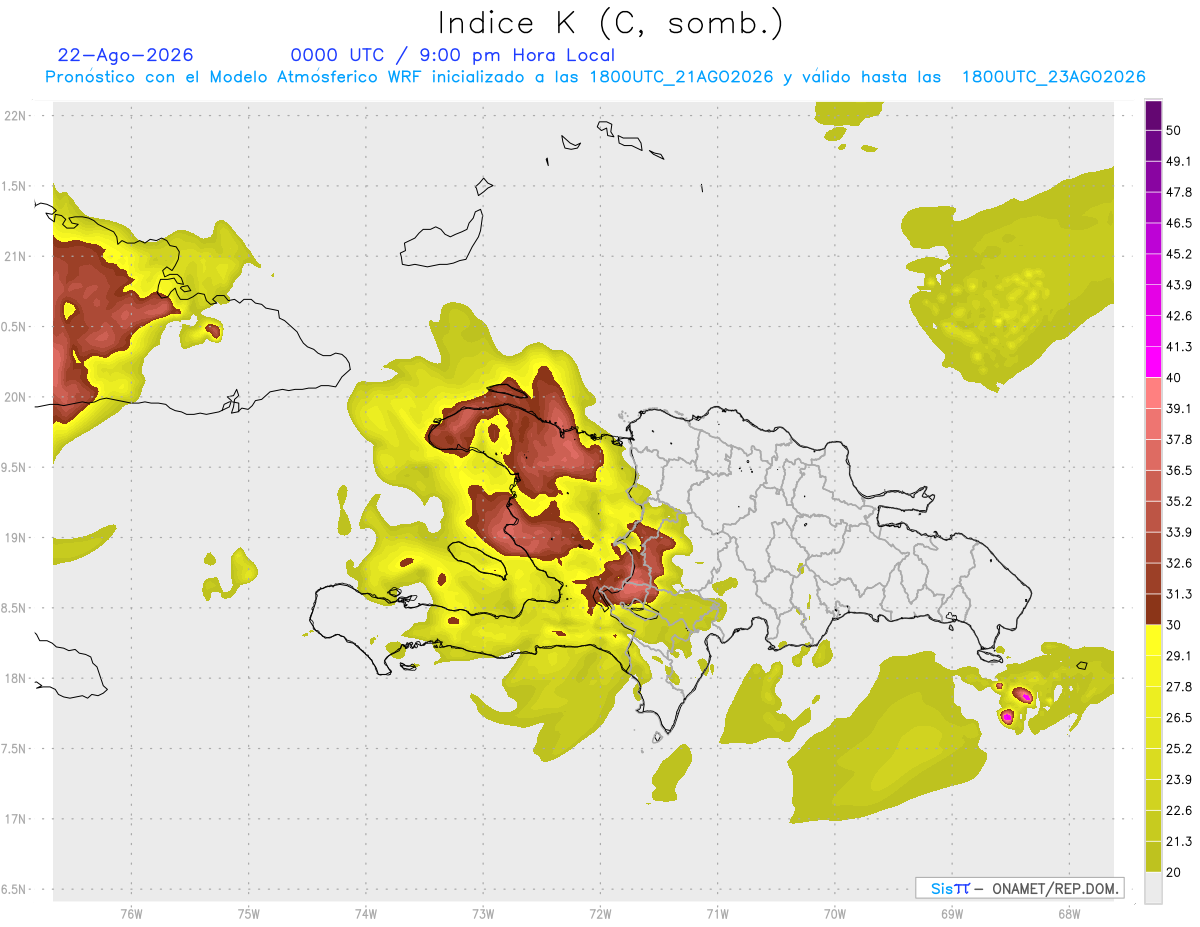Click the "32.6" legend value
Image resolution: width=1200 pixels, height=927 pixels.
(x=1180, y=563)
